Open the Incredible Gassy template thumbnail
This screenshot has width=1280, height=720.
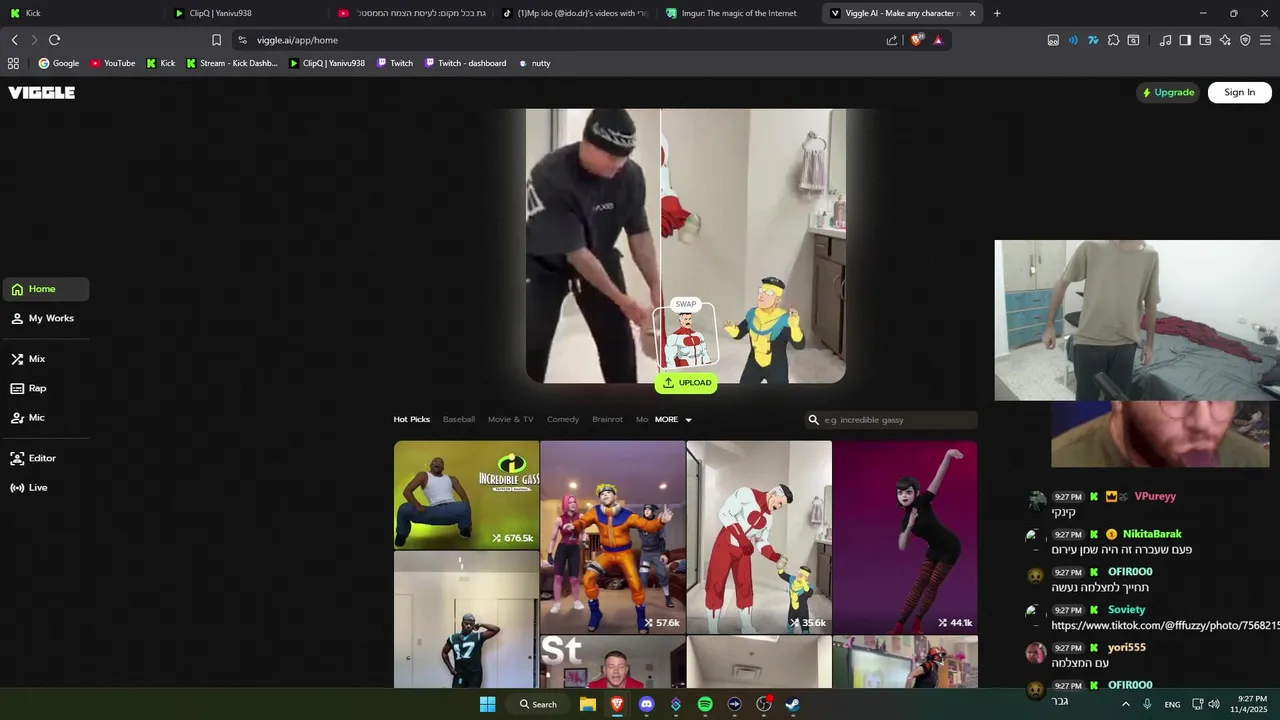(x=466, y=495)
